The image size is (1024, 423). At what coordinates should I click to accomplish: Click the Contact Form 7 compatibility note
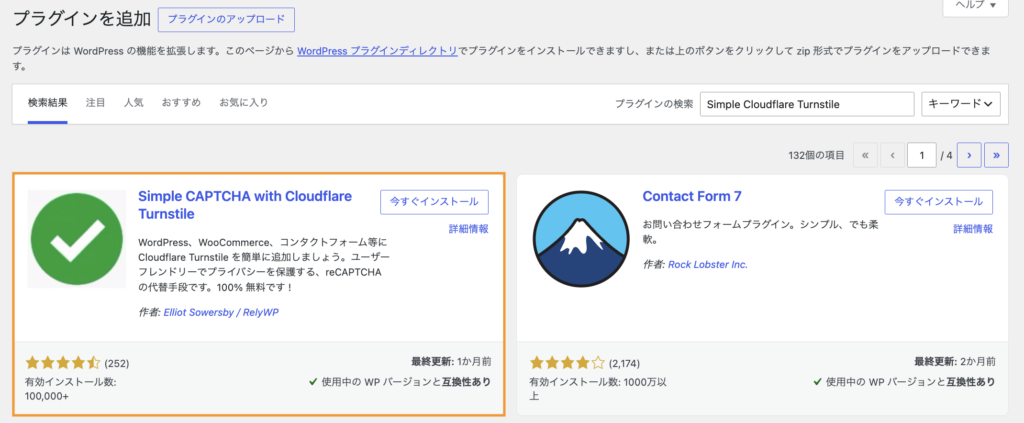coord(904,382)
